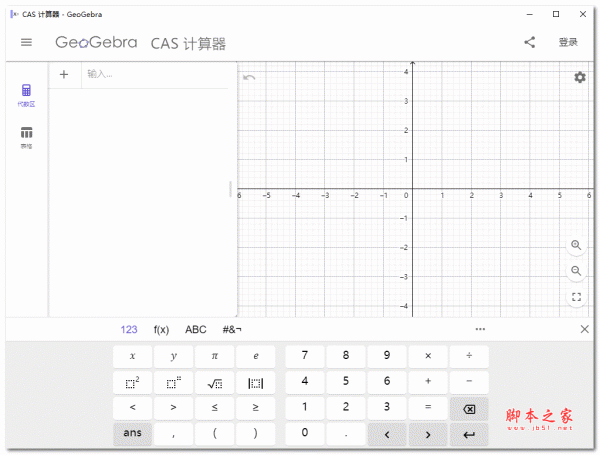Tap the y variable key

pyautogui.click(x=173, y=356)
